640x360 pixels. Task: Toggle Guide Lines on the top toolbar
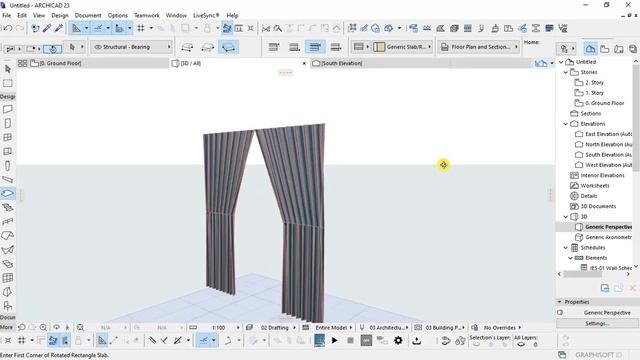76,28
